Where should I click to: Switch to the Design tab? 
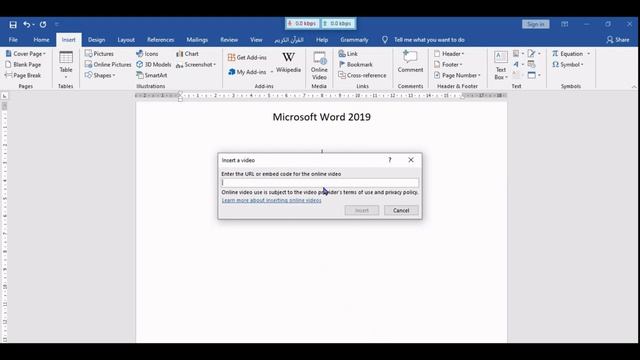click(x=96, y=40)
